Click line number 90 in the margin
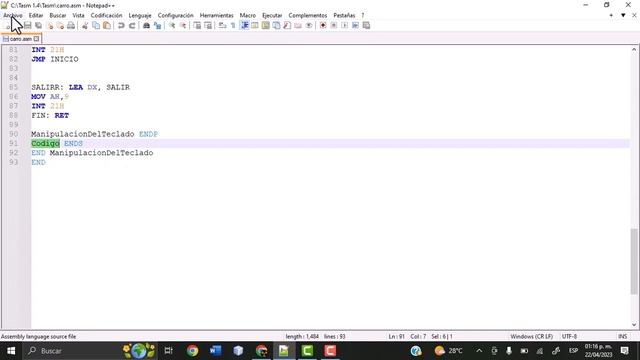Screen dimensions: 640x360 (13, 134)
